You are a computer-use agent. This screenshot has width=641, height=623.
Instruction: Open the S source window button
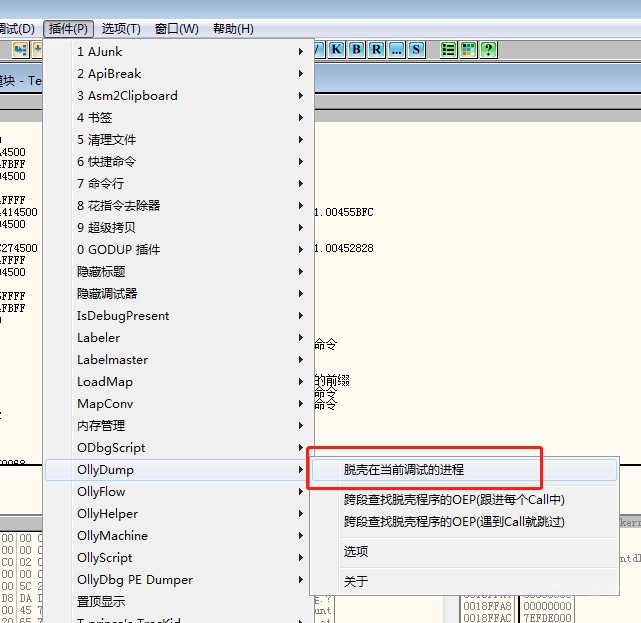416,49
